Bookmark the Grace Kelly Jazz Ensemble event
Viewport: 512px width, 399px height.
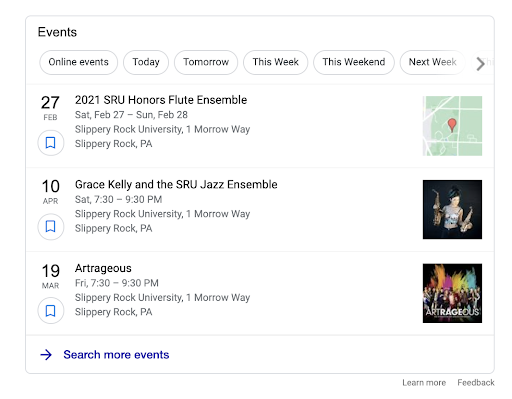point(50,227)
